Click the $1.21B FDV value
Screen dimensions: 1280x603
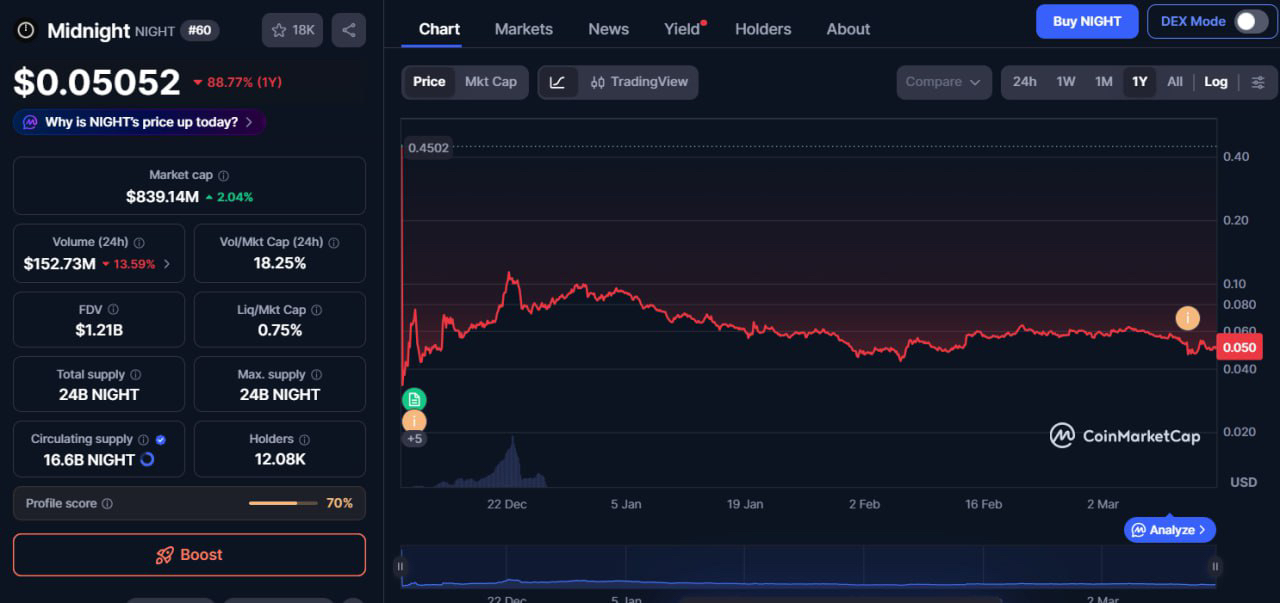point(99,330)
